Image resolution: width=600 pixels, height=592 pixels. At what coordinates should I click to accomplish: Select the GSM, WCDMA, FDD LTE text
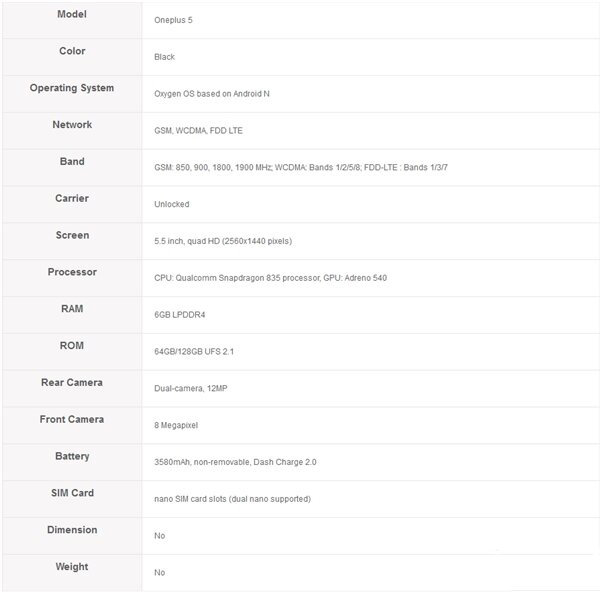pos(198,131)
